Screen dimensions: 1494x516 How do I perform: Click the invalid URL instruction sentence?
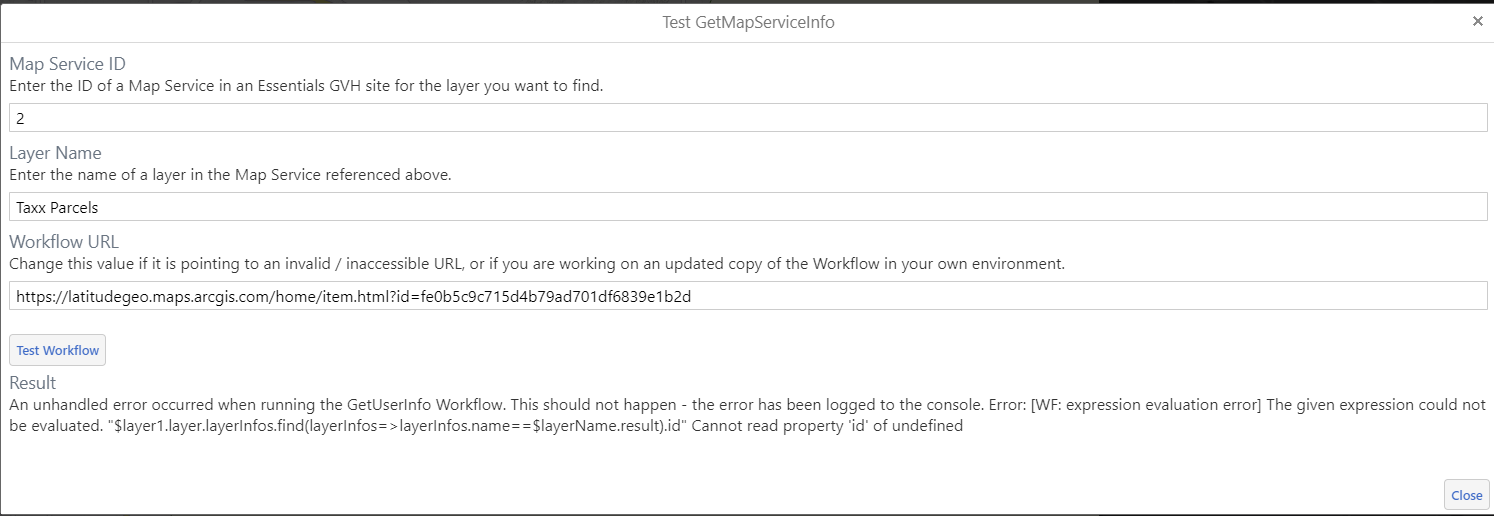coord(537,264)
